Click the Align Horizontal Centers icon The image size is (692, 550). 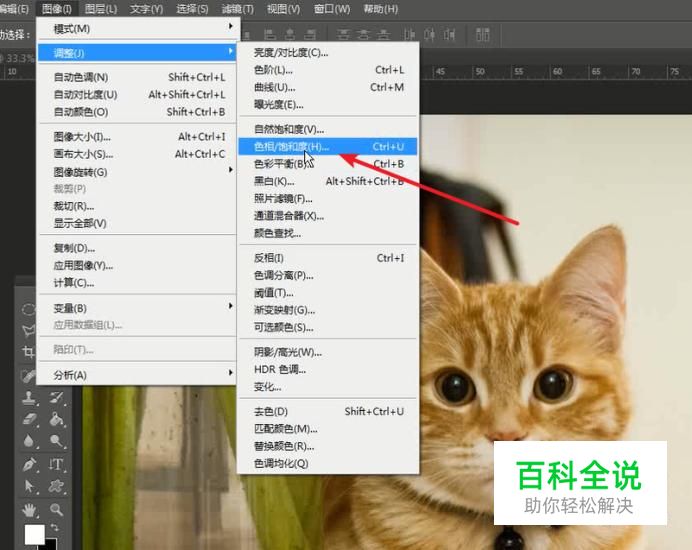pyautogui.click(x=290, y=34)
